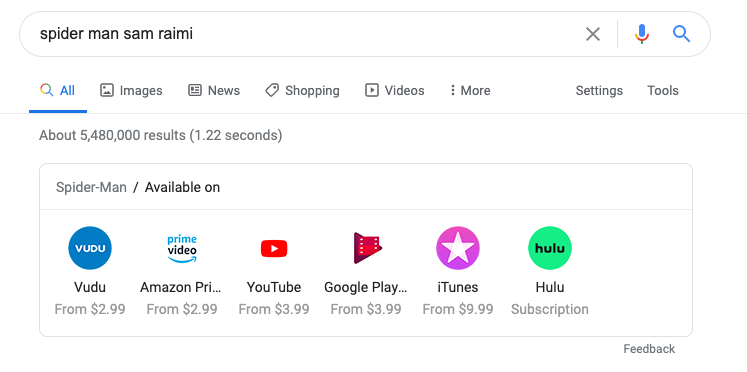Click the iTunes star logo icon
This screenshot has width=747, height=372.
click(458, 248)
